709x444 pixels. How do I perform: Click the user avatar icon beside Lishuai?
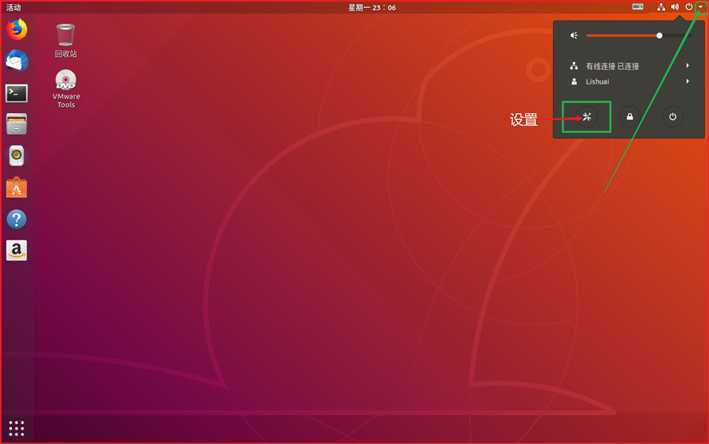pos(574,81)
